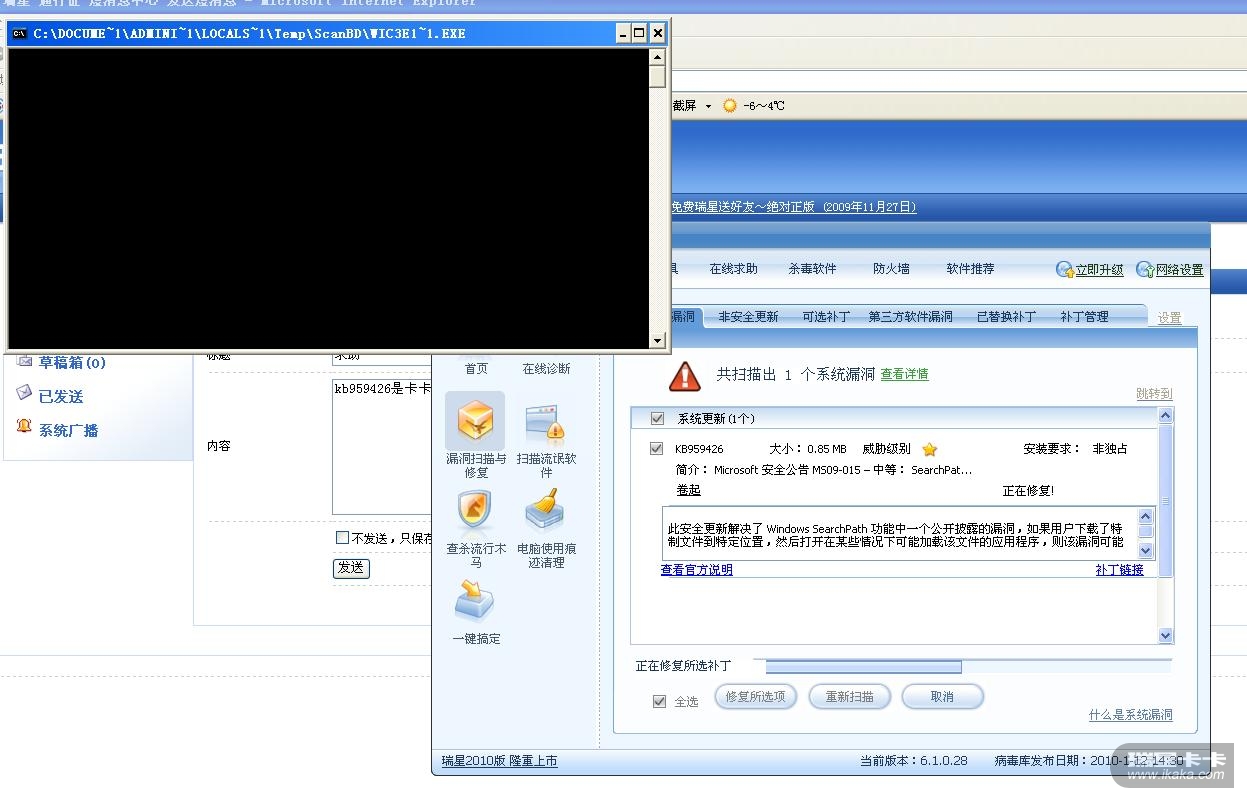Viewport: 1247px width, 796px height.
Task: Open the 漏洞扫描与修复 vulnerability scan icon
Action: coord(475,421)
